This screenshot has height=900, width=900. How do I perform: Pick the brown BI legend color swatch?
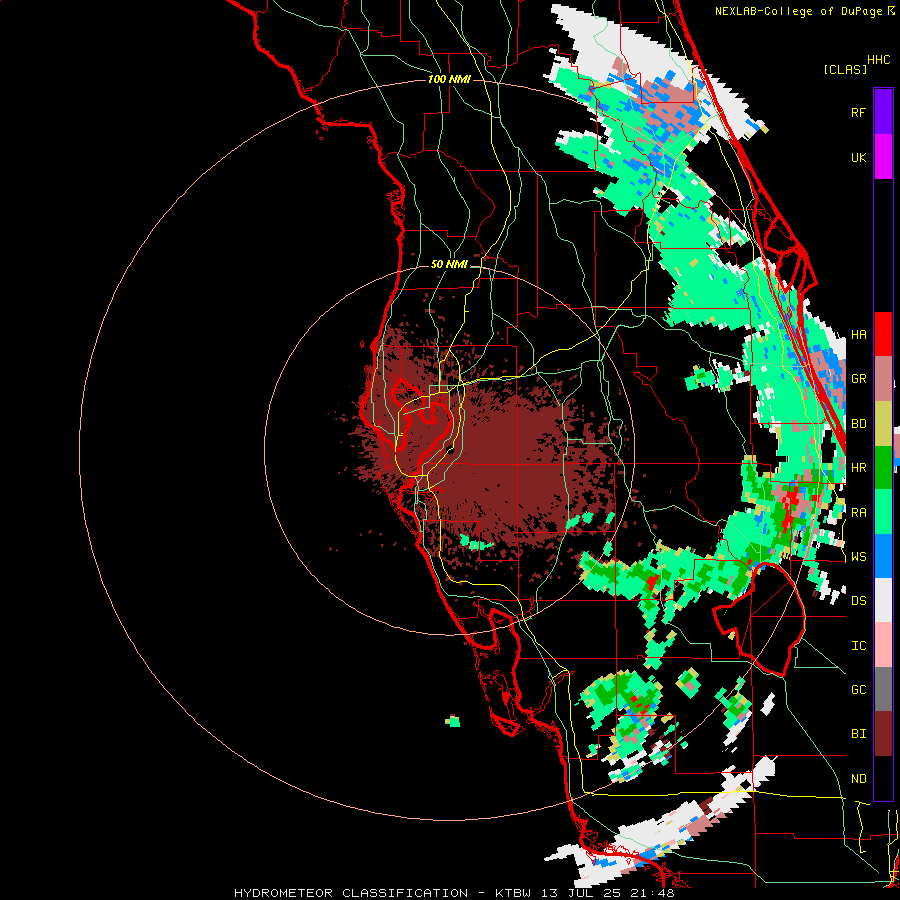(x=883, y=734)
